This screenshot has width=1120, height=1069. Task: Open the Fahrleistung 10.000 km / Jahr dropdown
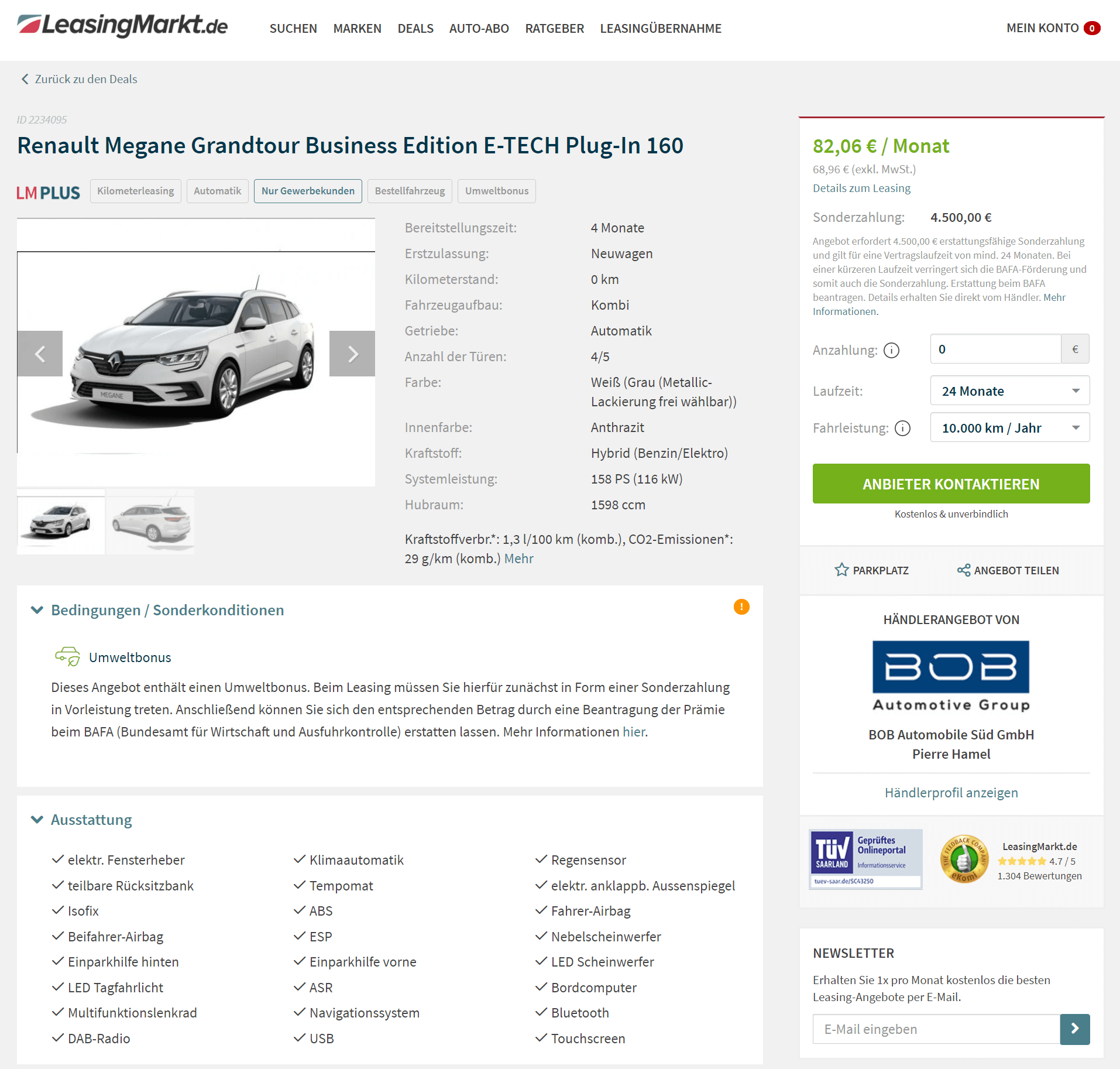click(1009, 427)
